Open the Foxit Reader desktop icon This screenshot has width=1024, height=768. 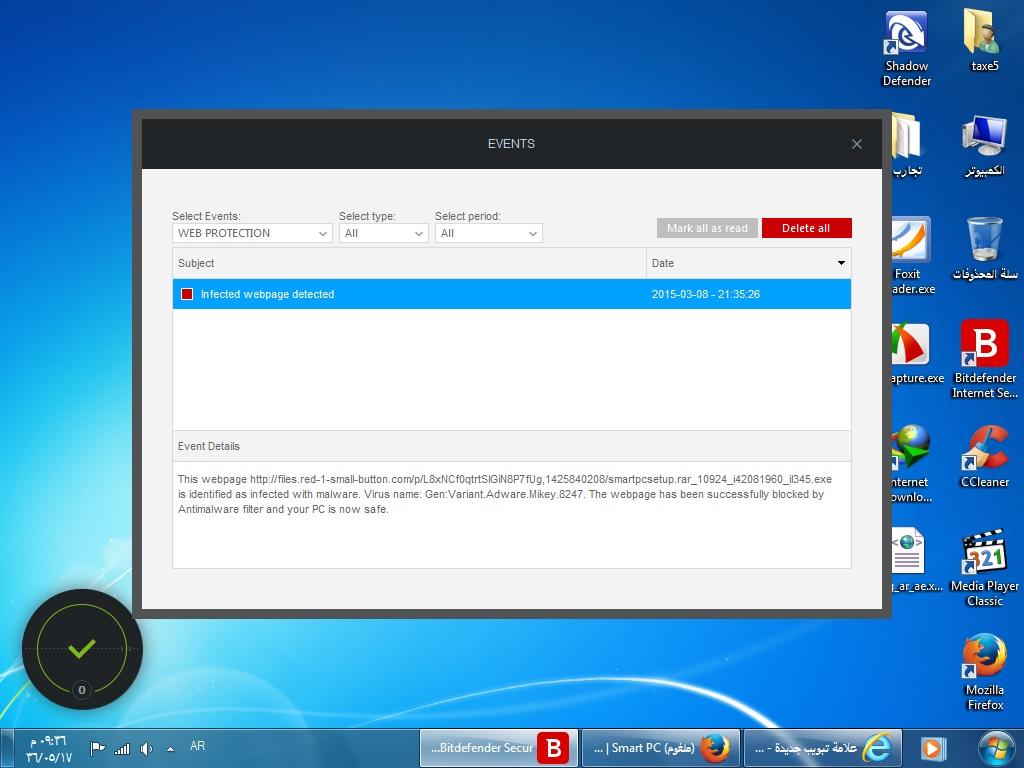coord(912,255)
